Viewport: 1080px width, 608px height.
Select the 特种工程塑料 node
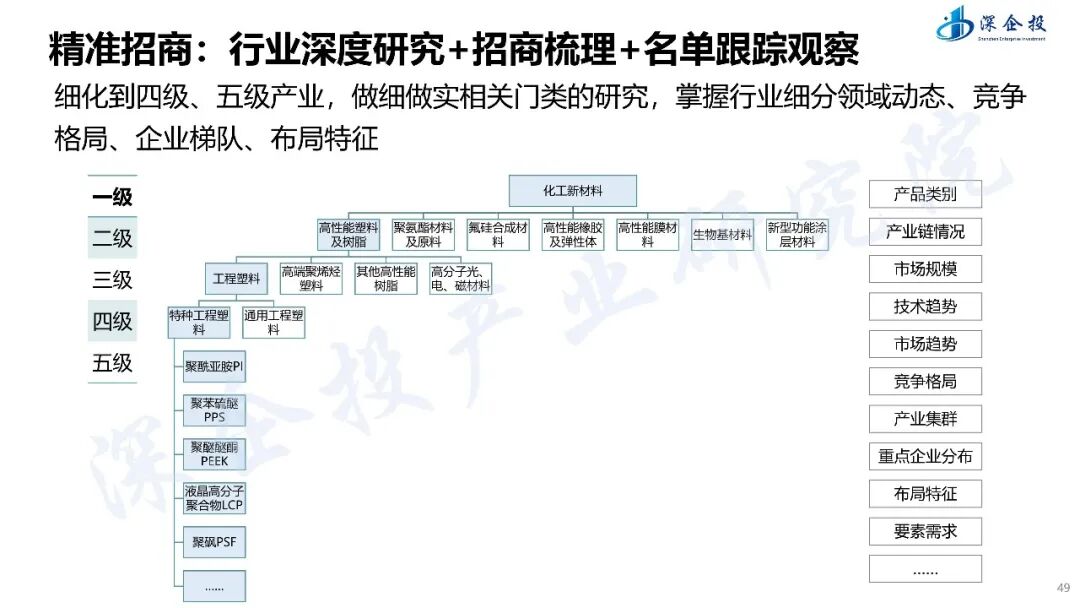[x=197, y=322]
